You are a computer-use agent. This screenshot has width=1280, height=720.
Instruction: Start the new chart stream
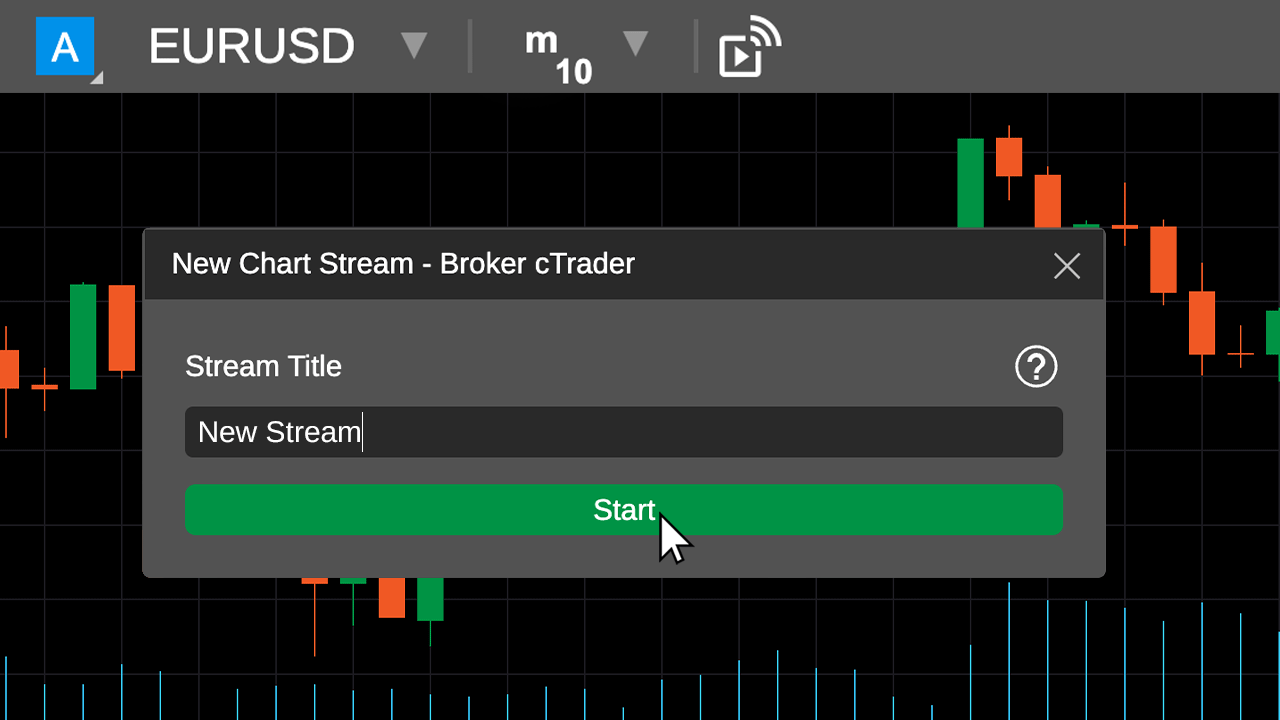(624, 510)
